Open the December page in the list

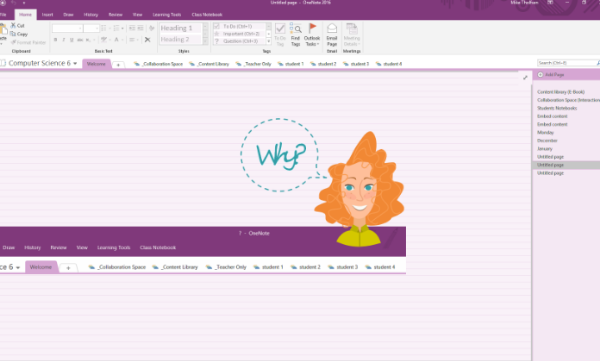click(547, 140)
